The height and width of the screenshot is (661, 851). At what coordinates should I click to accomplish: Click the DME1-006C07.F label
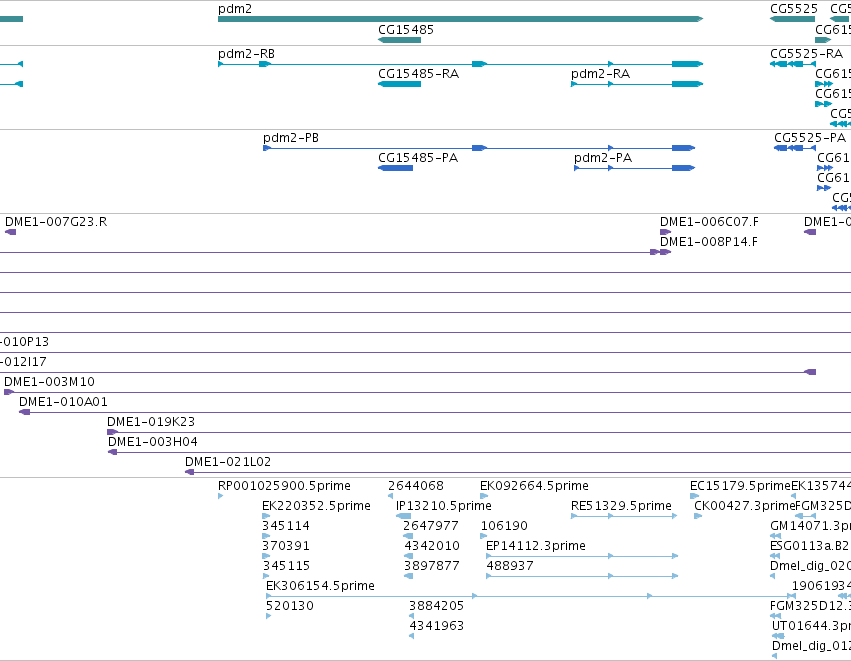pos(709,222)
